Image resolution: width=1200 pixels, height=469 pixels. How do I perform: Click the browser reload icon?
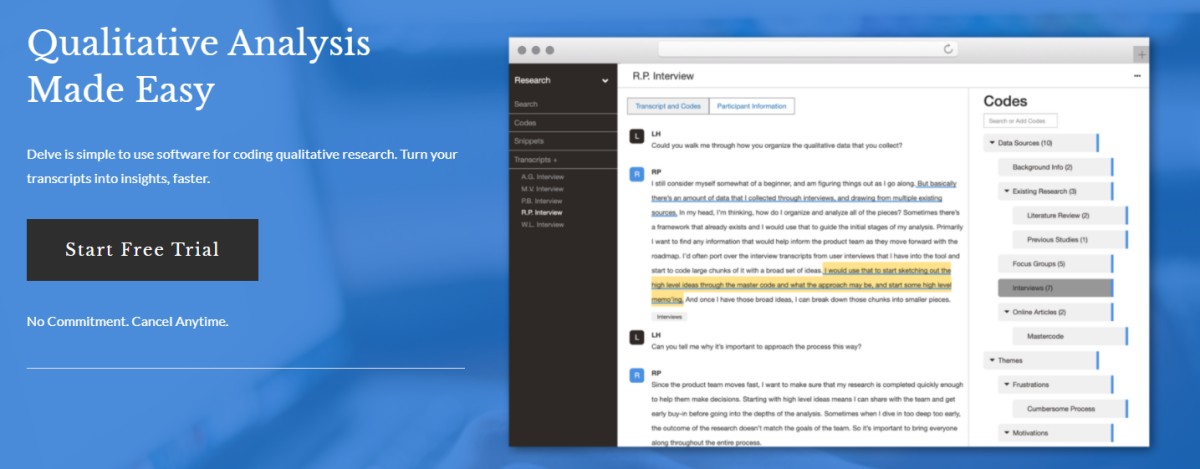[949, 49]
